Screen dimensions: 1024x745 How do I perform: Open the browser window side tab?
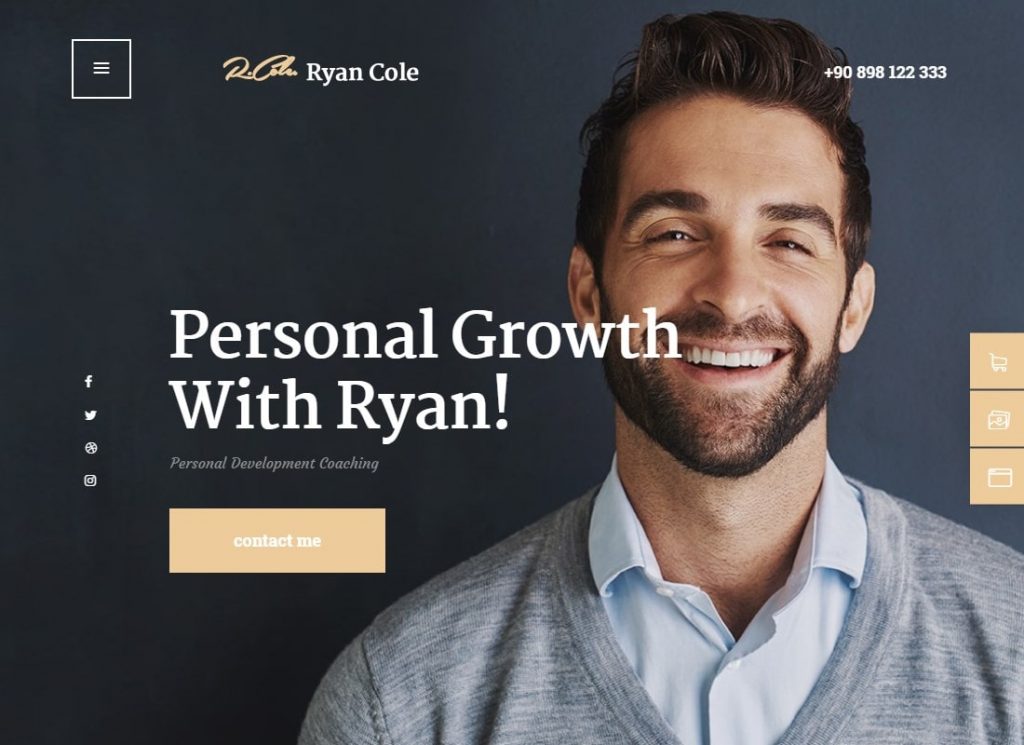tap(997, 477)
